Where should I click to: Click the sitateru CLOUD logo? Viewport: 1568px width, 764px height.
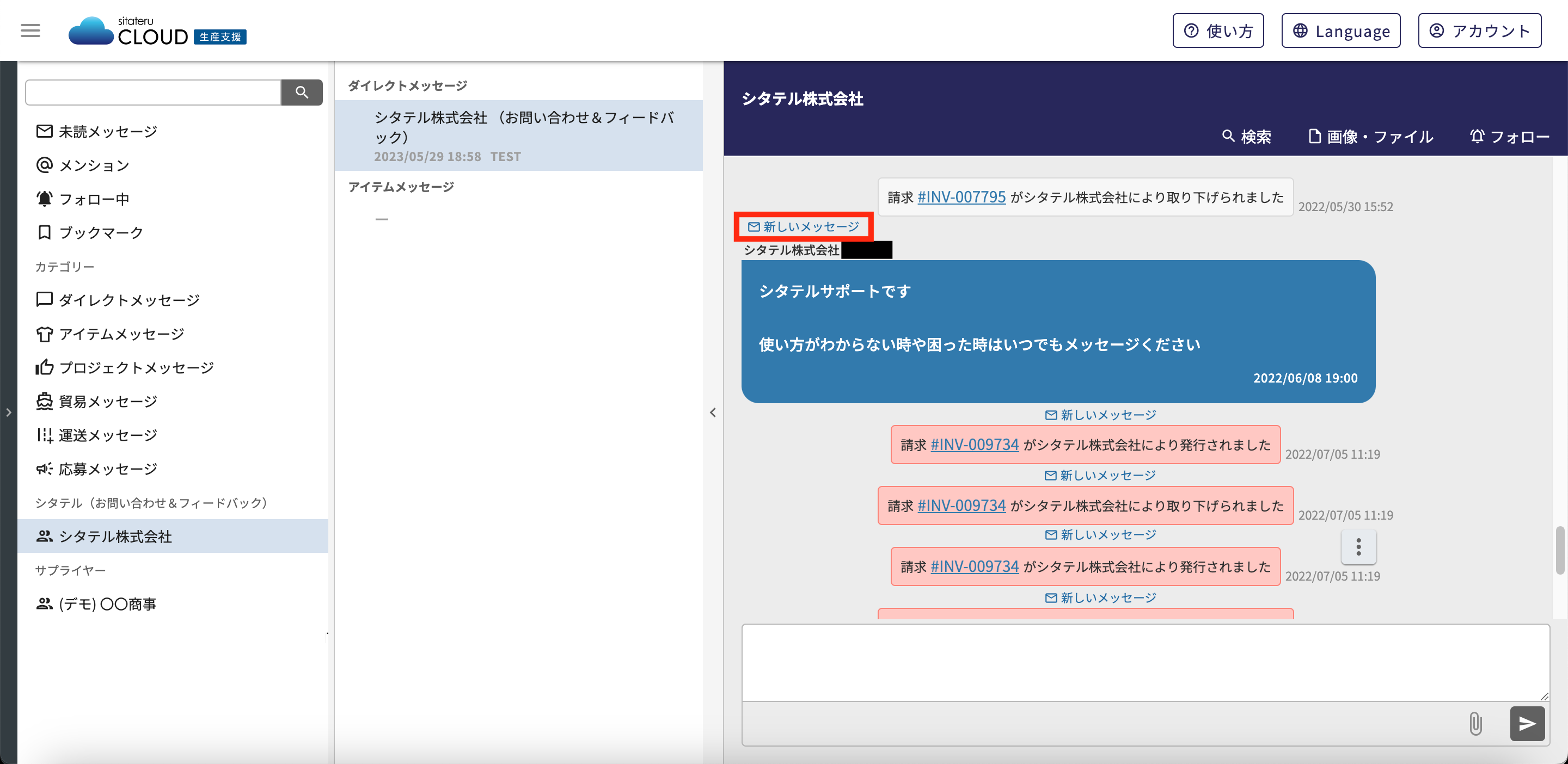(x=157, y=30)
